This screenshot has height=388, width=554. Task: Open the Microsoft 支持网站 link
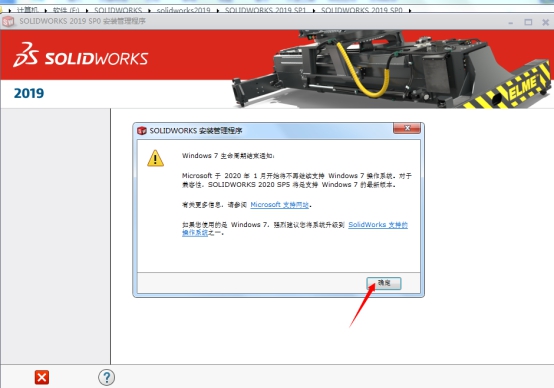pos(279,205)
